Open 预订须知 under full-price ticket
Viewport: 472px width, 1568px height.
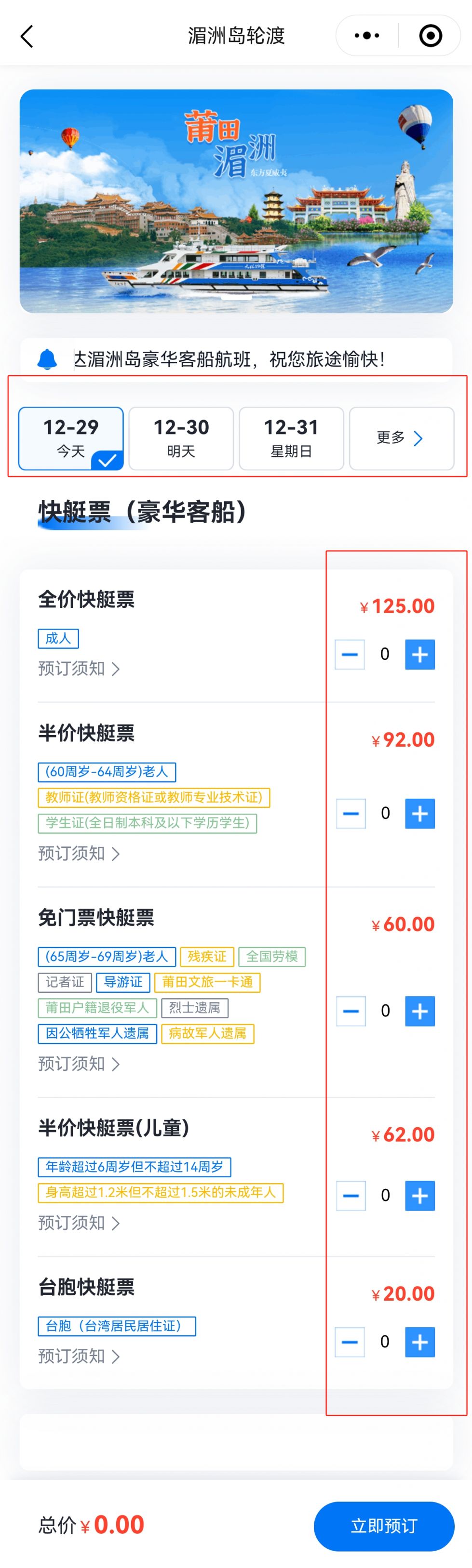pyautogui.click(x=79, y=669)
